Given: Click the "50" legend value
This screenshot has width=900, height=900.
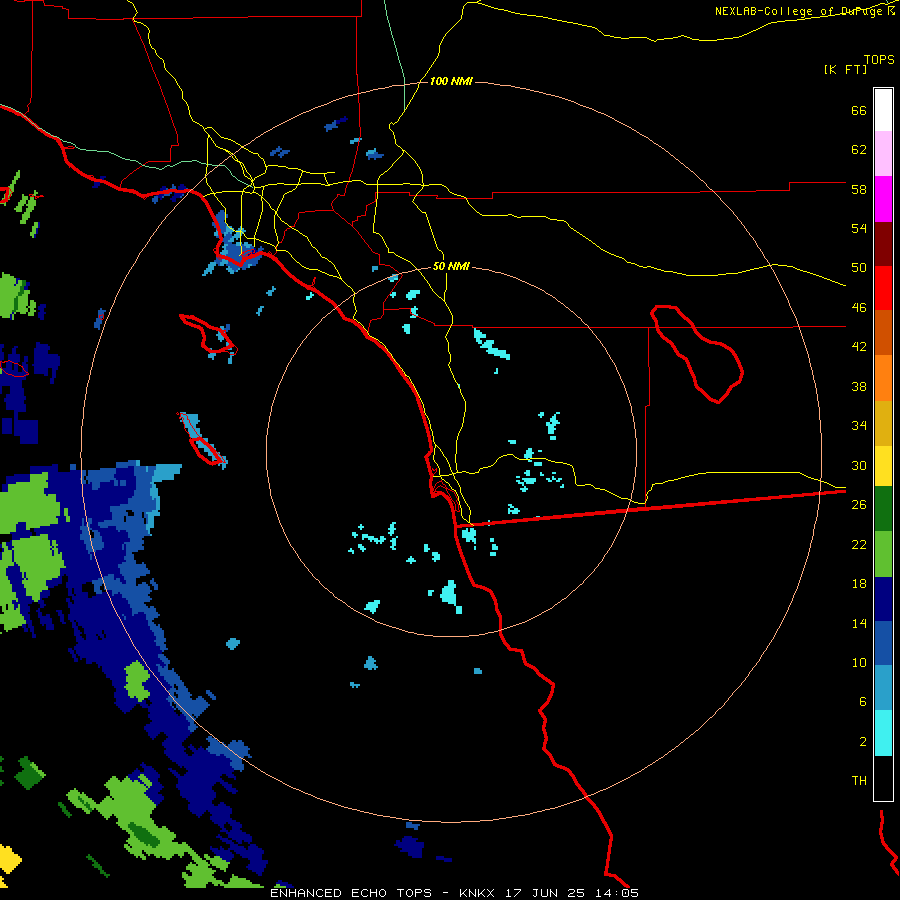Looking at the screenshot, I should (859, 268).
